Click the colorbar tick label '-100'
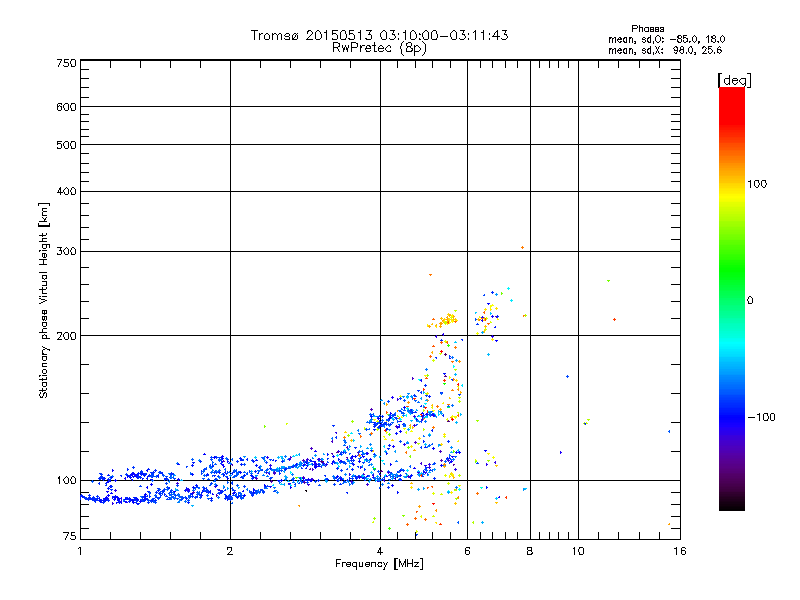Viewport: 800px width, 600px height. point(761,417)
